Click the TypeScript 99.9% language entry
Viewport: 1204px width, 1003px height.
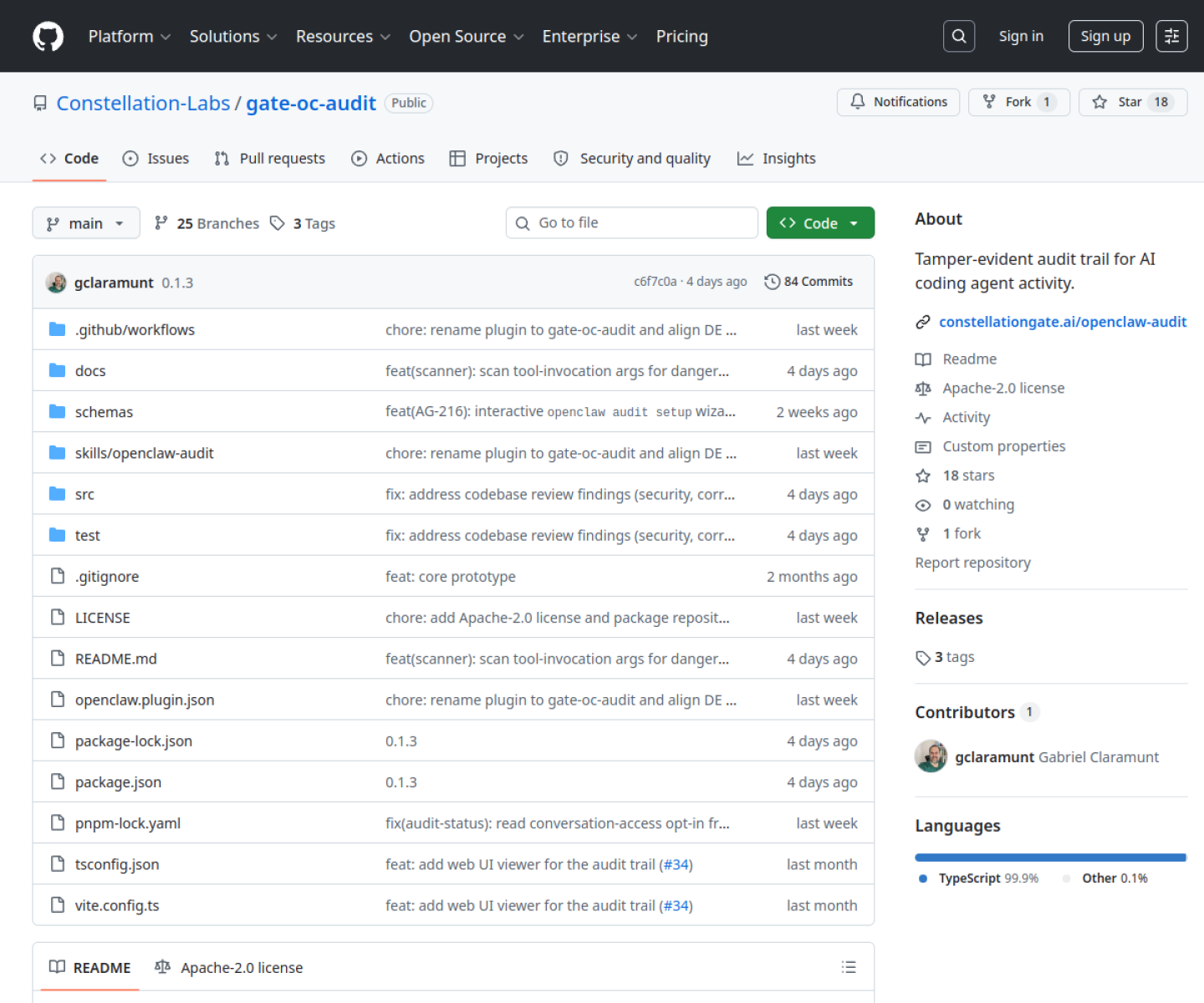[979, 878]
